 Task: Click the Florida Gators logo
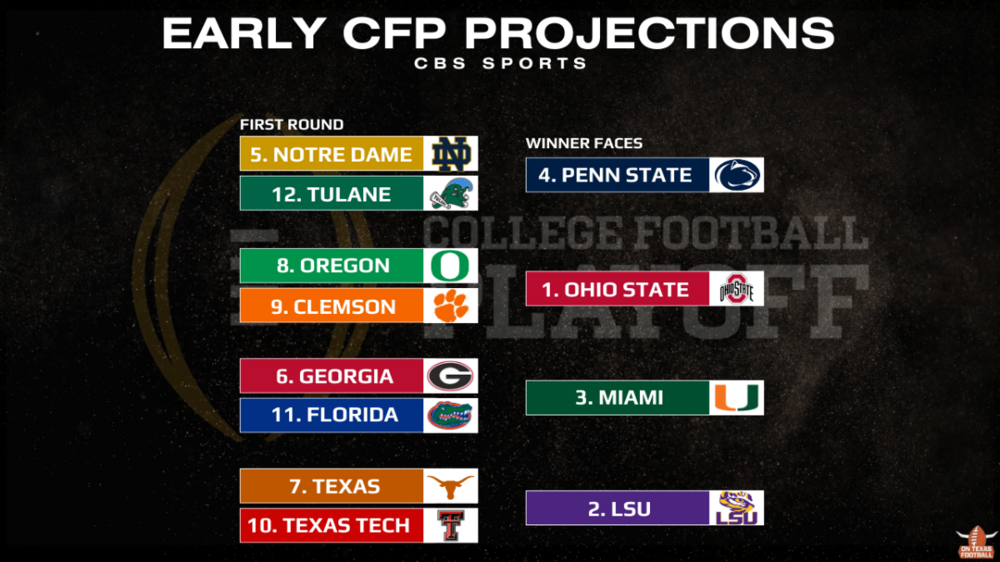tap(450, 415)
